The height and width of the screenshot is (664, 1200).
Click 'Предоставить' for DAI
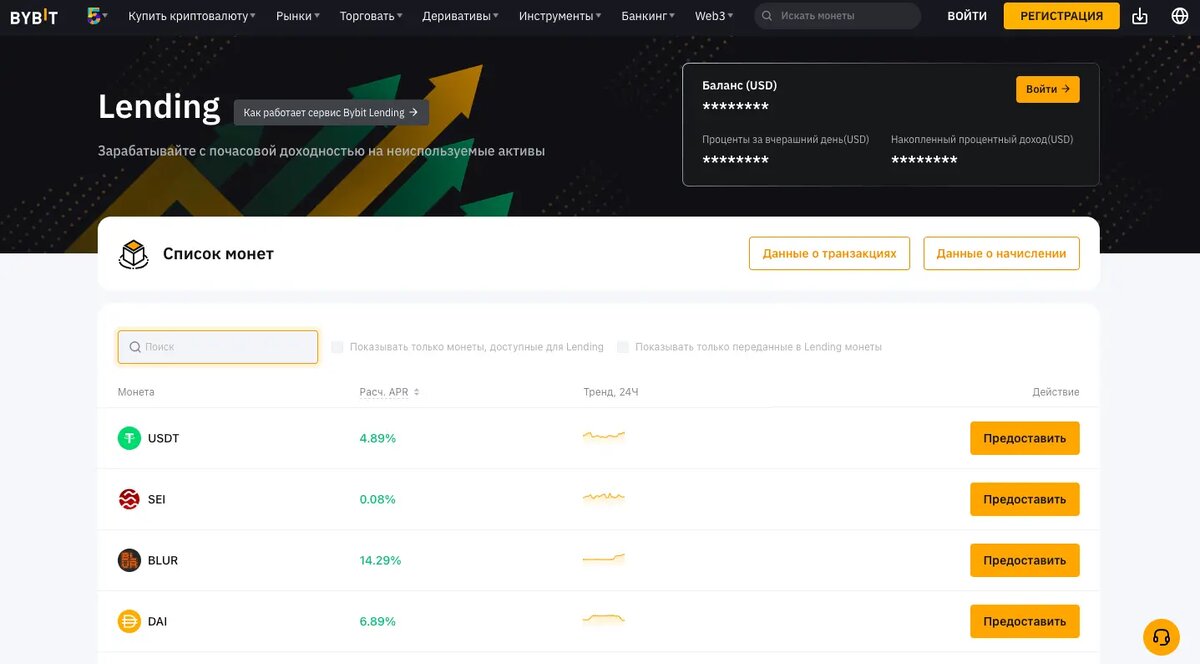(1025, 621)
